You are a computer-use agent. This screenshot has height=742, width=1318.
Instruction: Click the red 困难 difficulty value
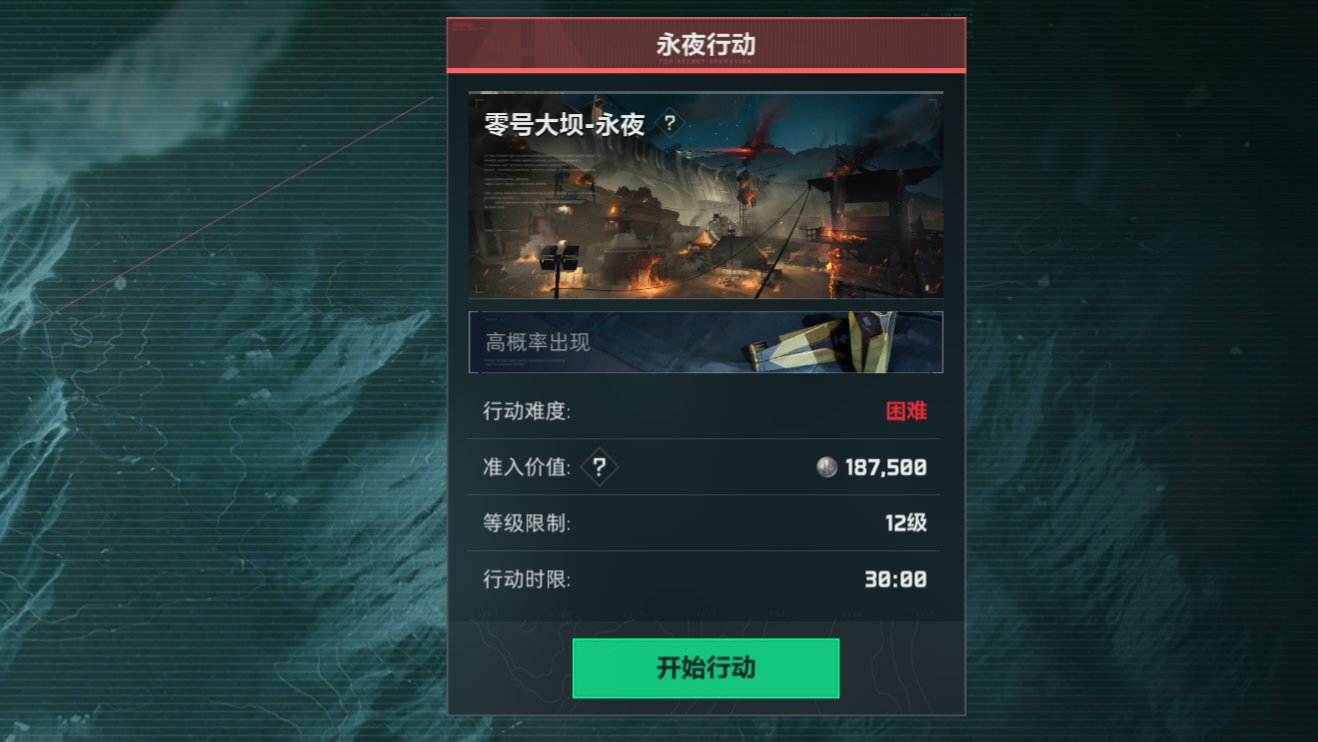906,411
